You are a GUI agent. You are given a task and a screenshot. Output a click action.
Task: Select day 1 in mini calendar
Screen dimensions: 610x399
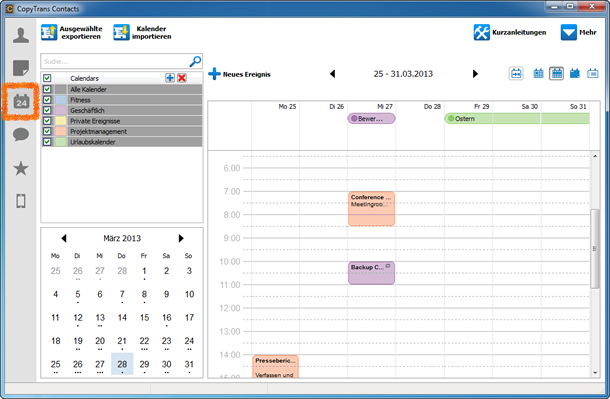144,271
